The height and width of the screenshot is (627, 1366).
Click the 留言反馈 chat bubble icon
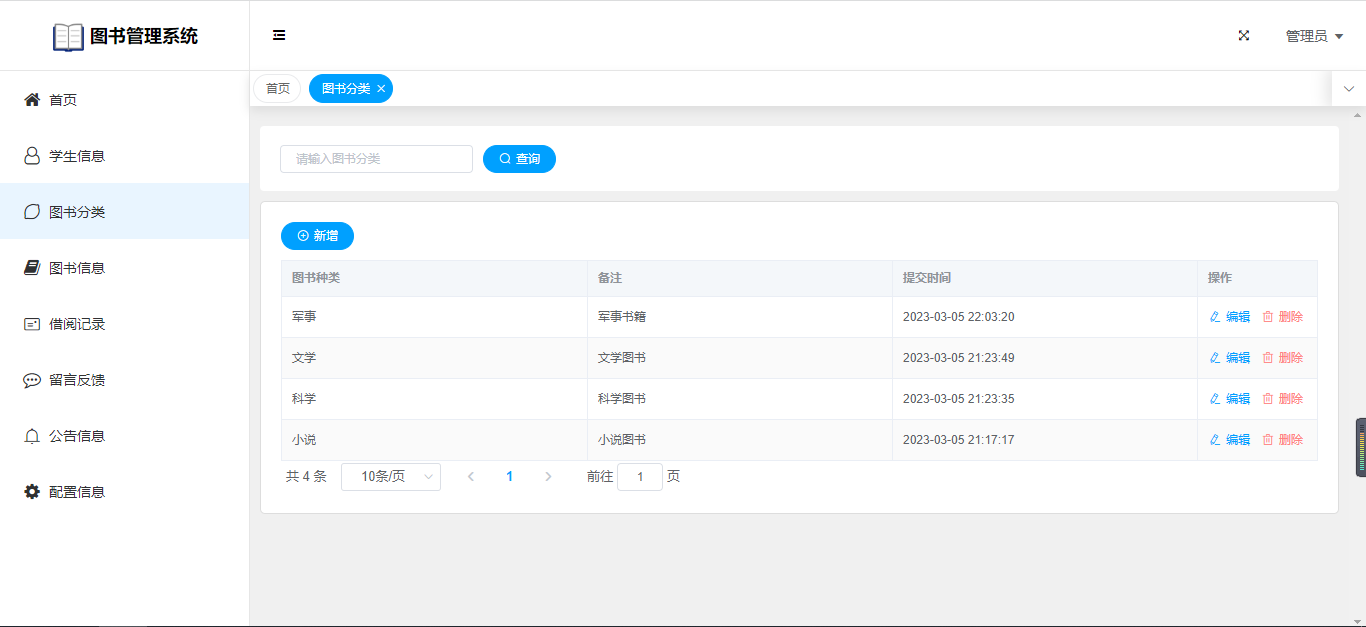[32, 380]
